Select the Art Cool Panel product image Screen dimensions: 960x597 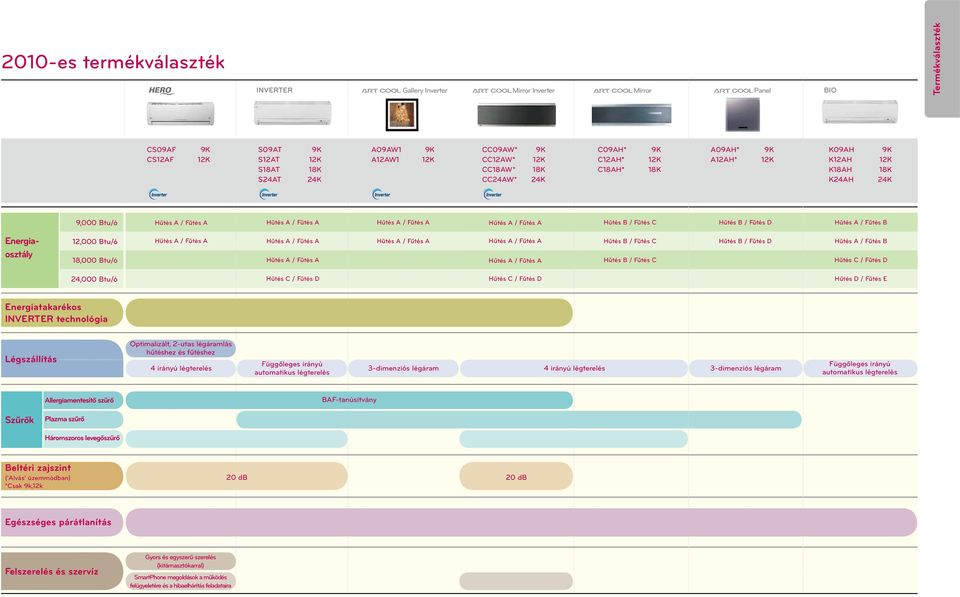coord(743,115)
